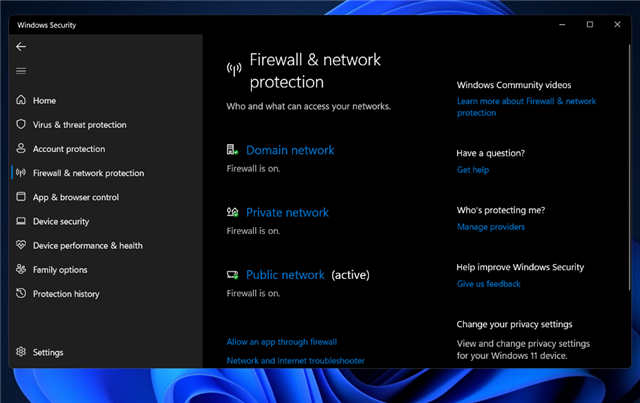
Task: Click the Account protection person icon
Action: [x=21, y=149]
